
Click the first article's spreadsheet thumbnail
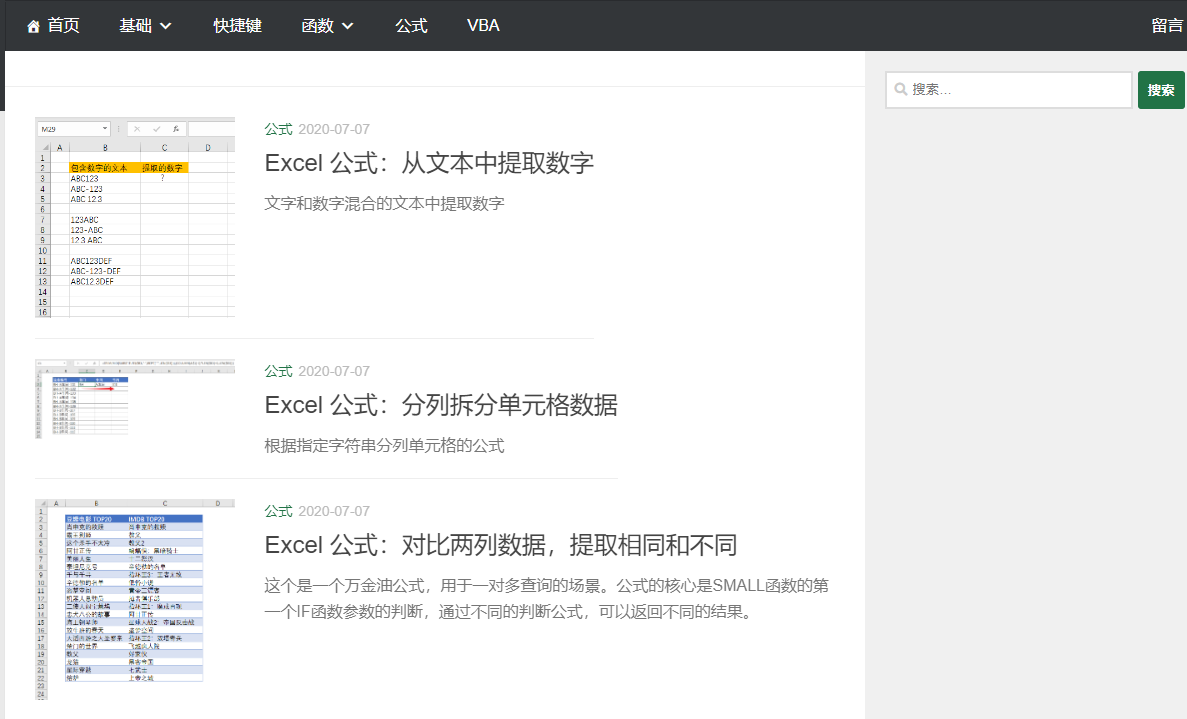click(134, 215)
